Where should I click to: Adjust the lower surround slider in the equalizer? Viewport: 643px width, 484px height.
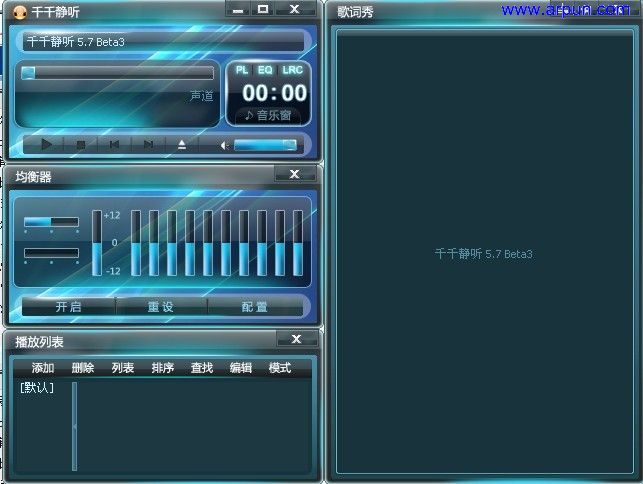pos(51,253)
